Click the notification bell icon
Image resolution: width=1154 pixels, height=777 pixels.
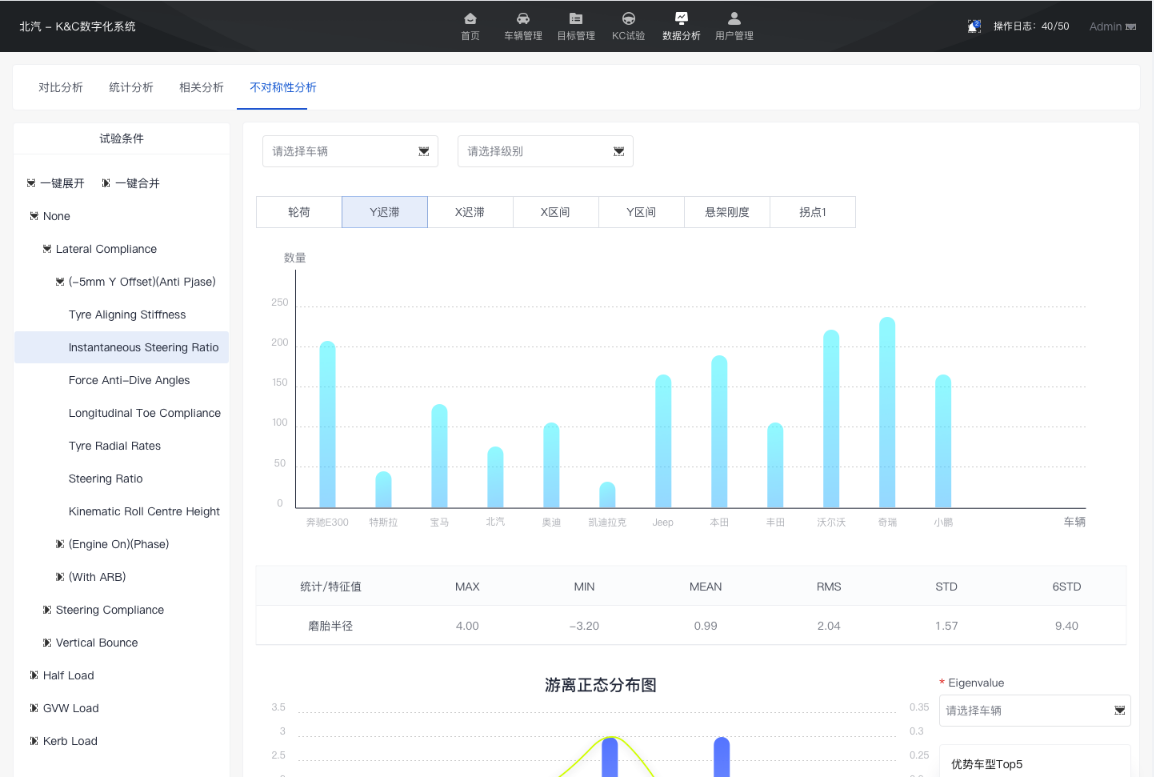pos(974,26)
